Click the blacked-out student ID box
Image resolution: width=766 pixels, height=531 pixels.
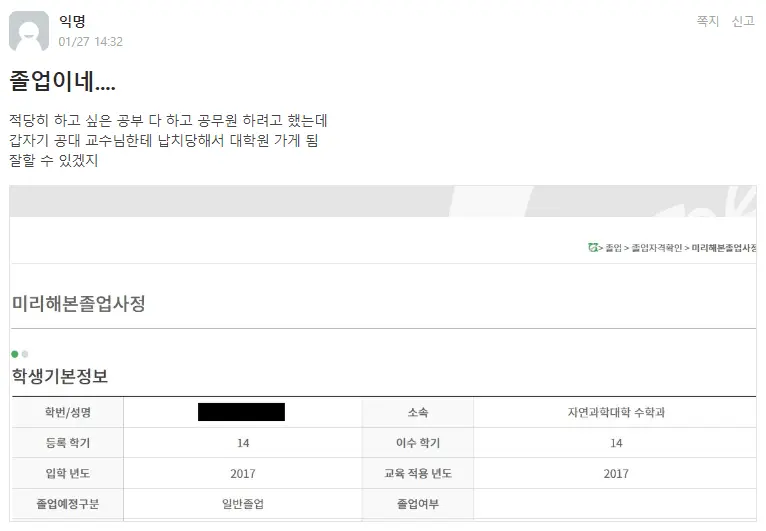coord(241,412)
